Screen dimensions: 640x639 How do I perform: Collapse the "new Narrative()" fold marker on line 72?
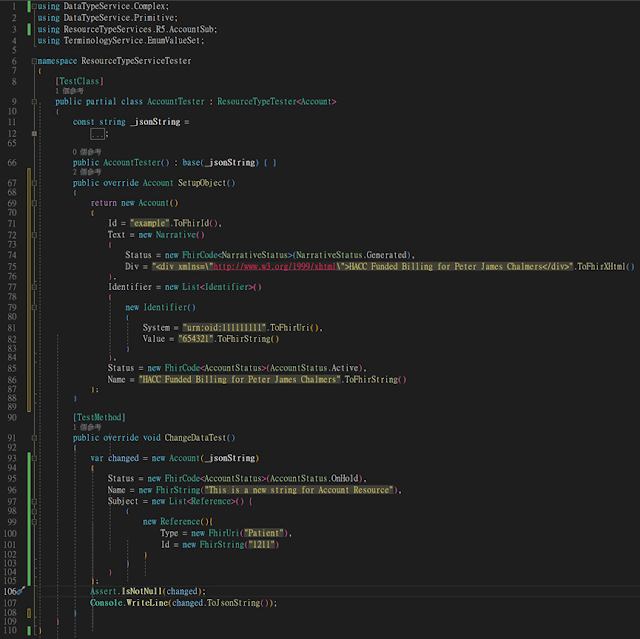34,235
